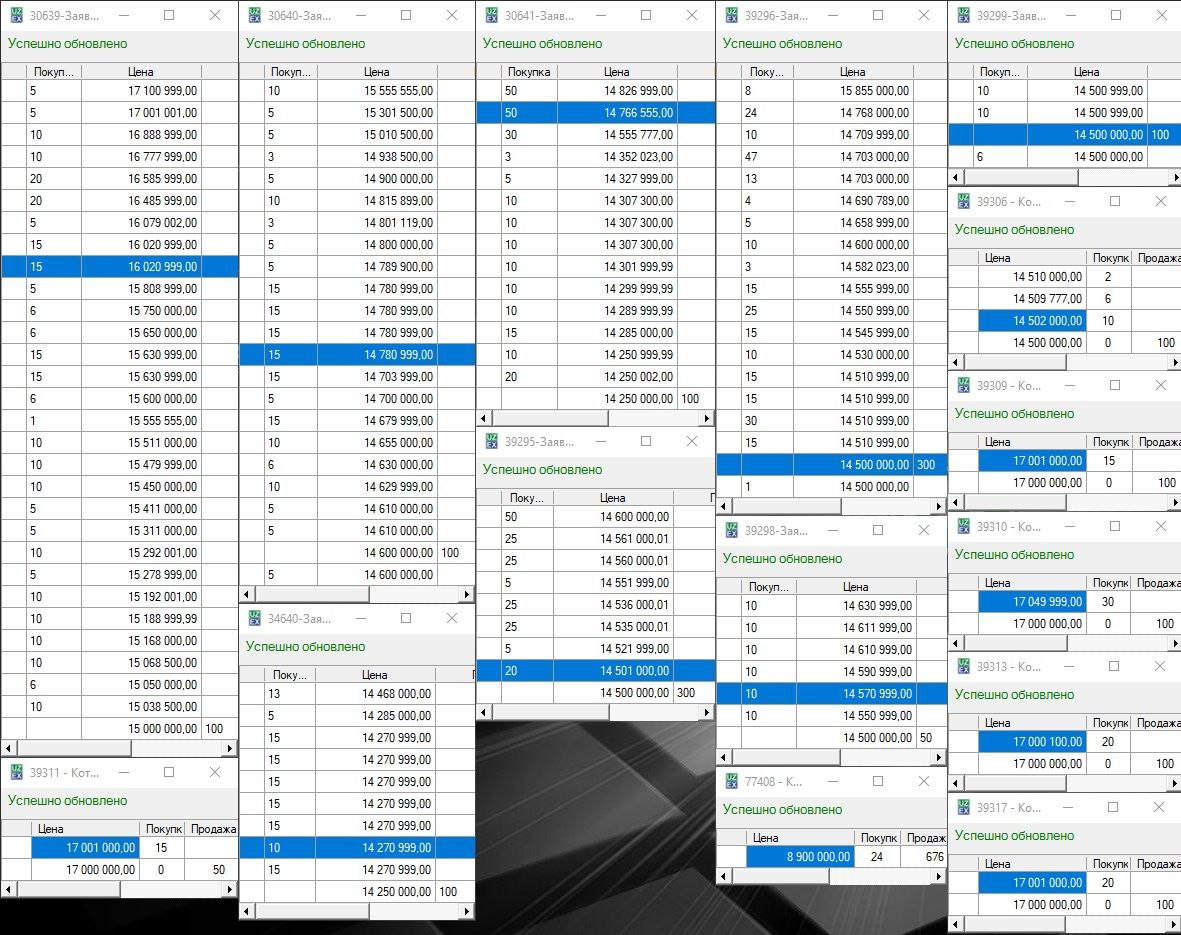Click the app icon of window 77408

point(732,782)
